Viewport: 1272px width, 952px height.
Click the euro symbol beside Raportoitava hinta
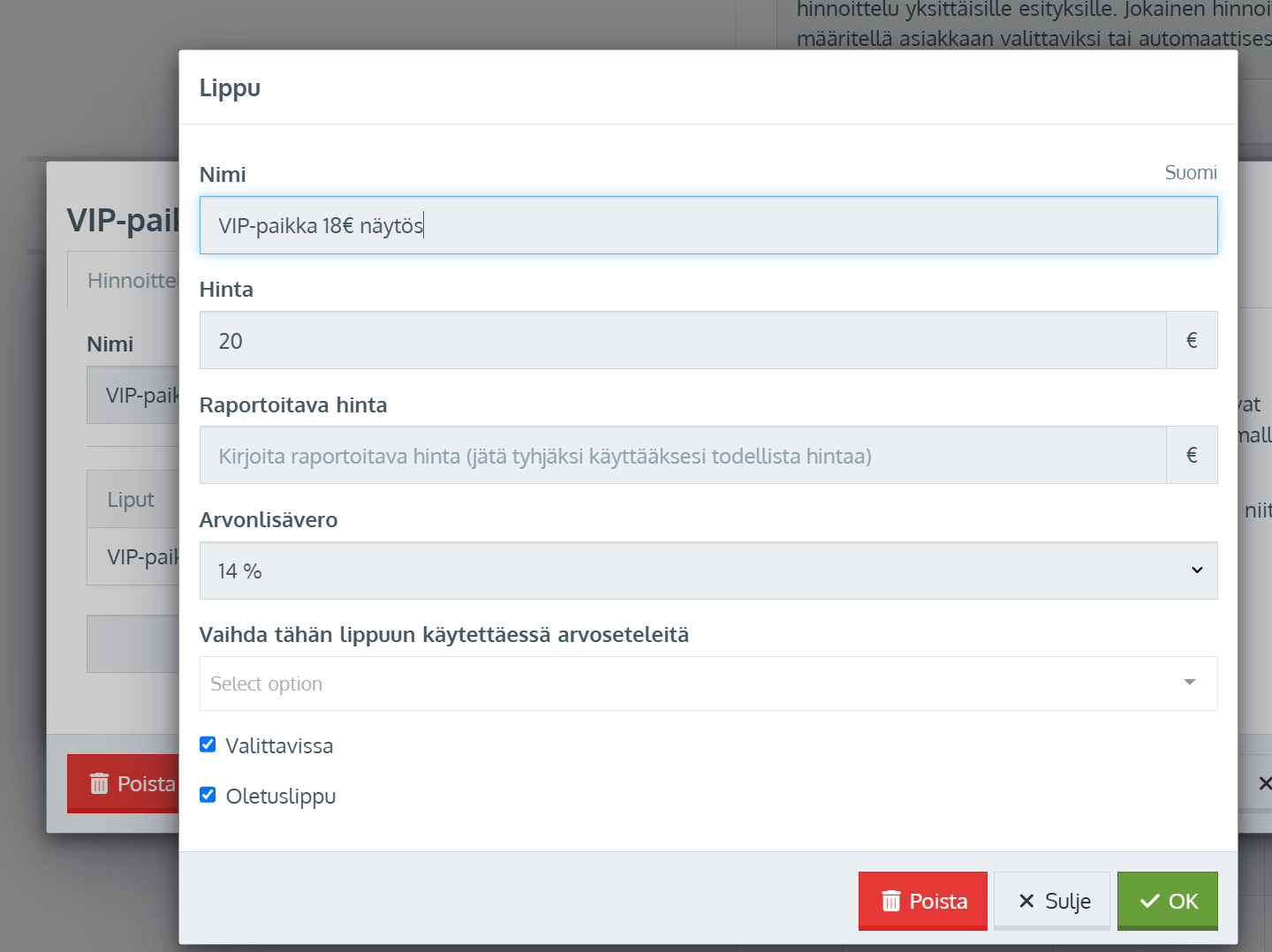1191,455
